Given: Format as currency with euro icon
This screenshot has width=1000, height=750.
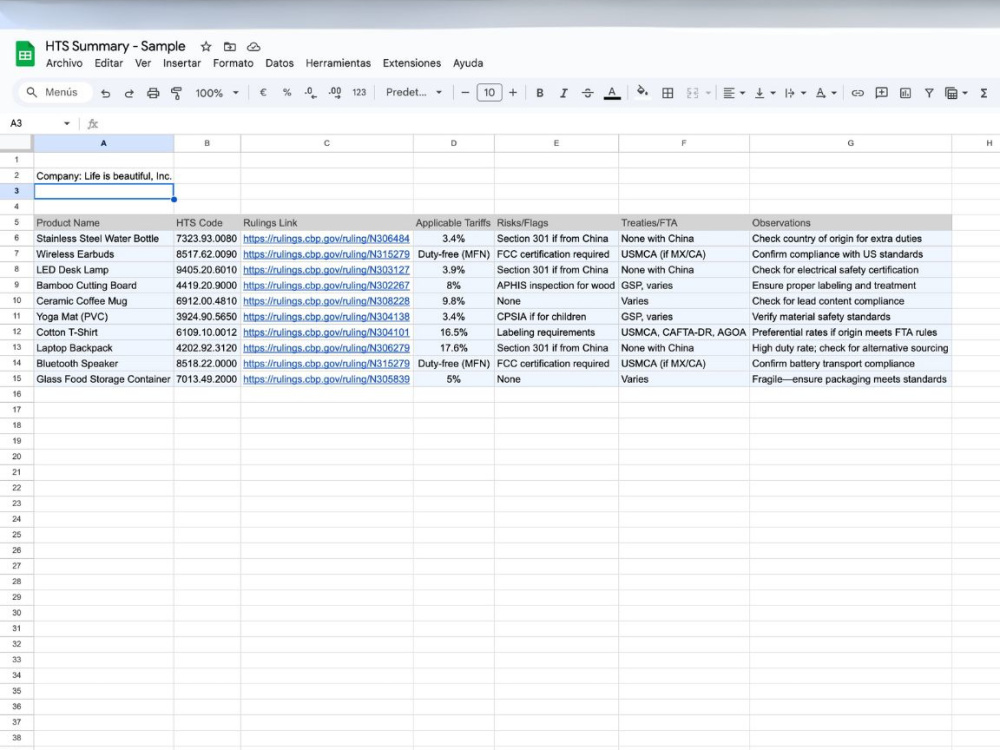Looking at the screenshot, I should 263,92.
